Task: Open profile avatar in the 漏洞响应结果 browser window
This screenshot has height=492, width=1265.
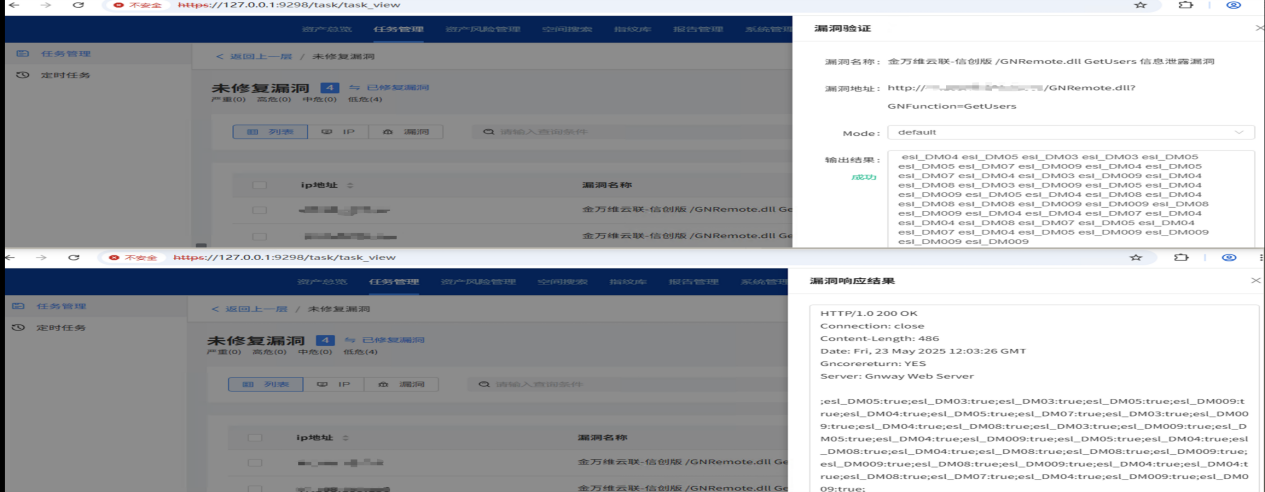Action: 1229,257
